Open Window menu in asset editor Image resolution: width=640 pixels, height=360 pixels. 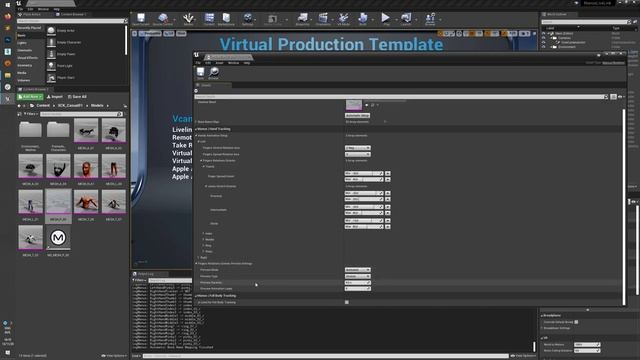coord(233,63)
